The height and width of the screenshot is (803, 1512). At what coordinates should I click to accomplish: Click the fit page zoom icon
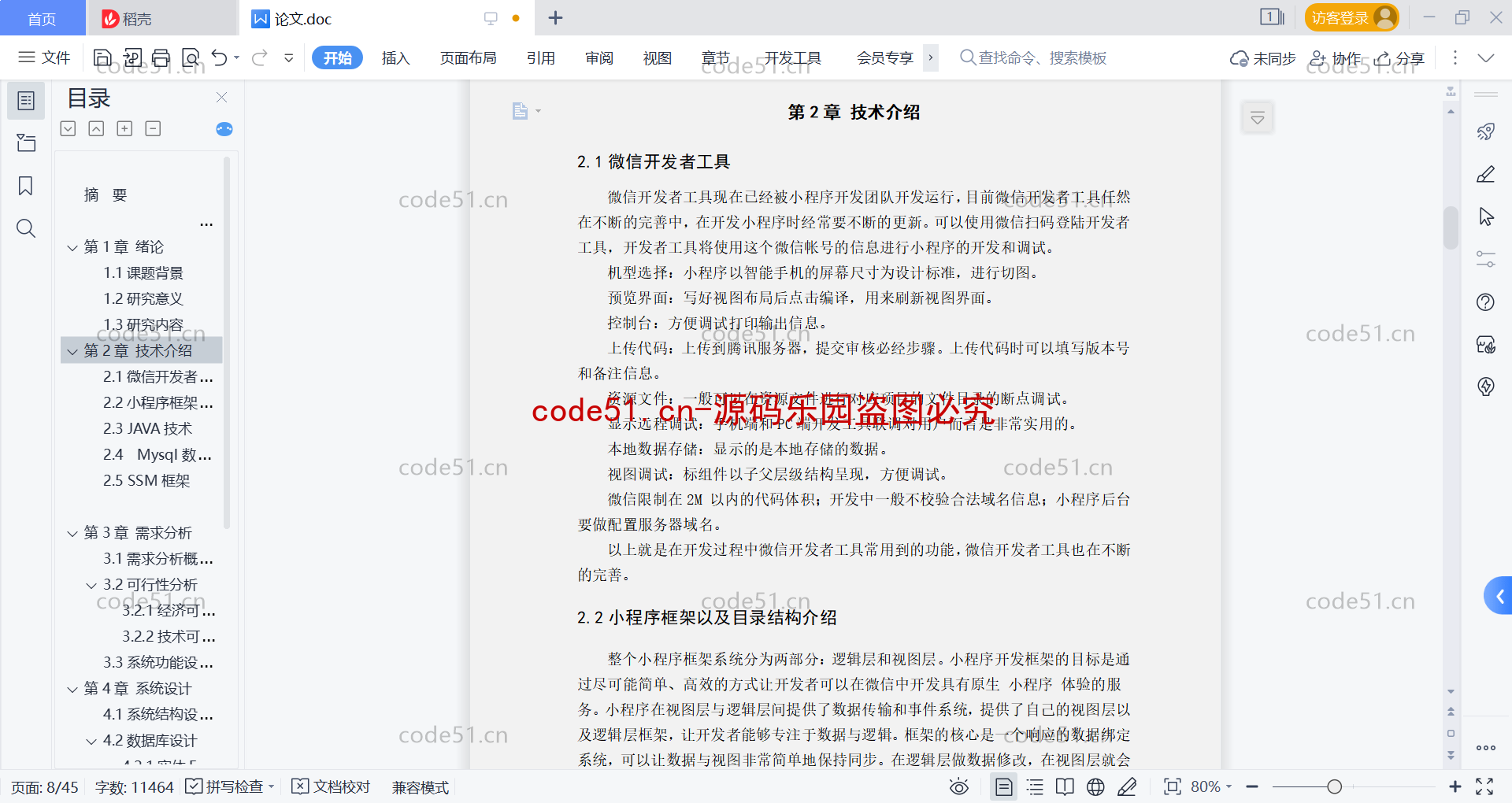click(1173, 786)
